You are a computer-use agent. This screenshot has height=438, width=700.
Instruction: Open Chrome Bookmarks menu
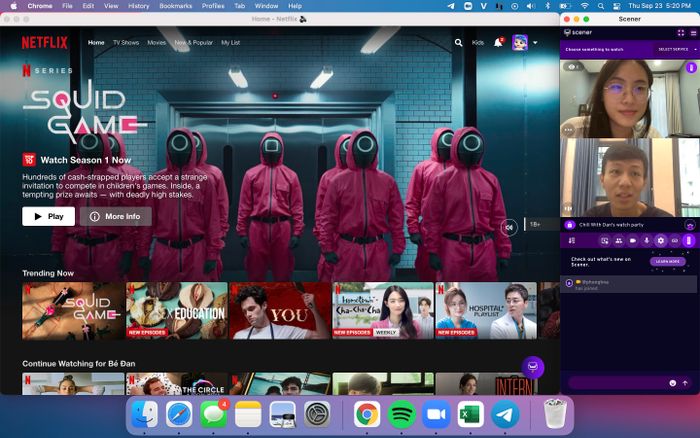175,6
